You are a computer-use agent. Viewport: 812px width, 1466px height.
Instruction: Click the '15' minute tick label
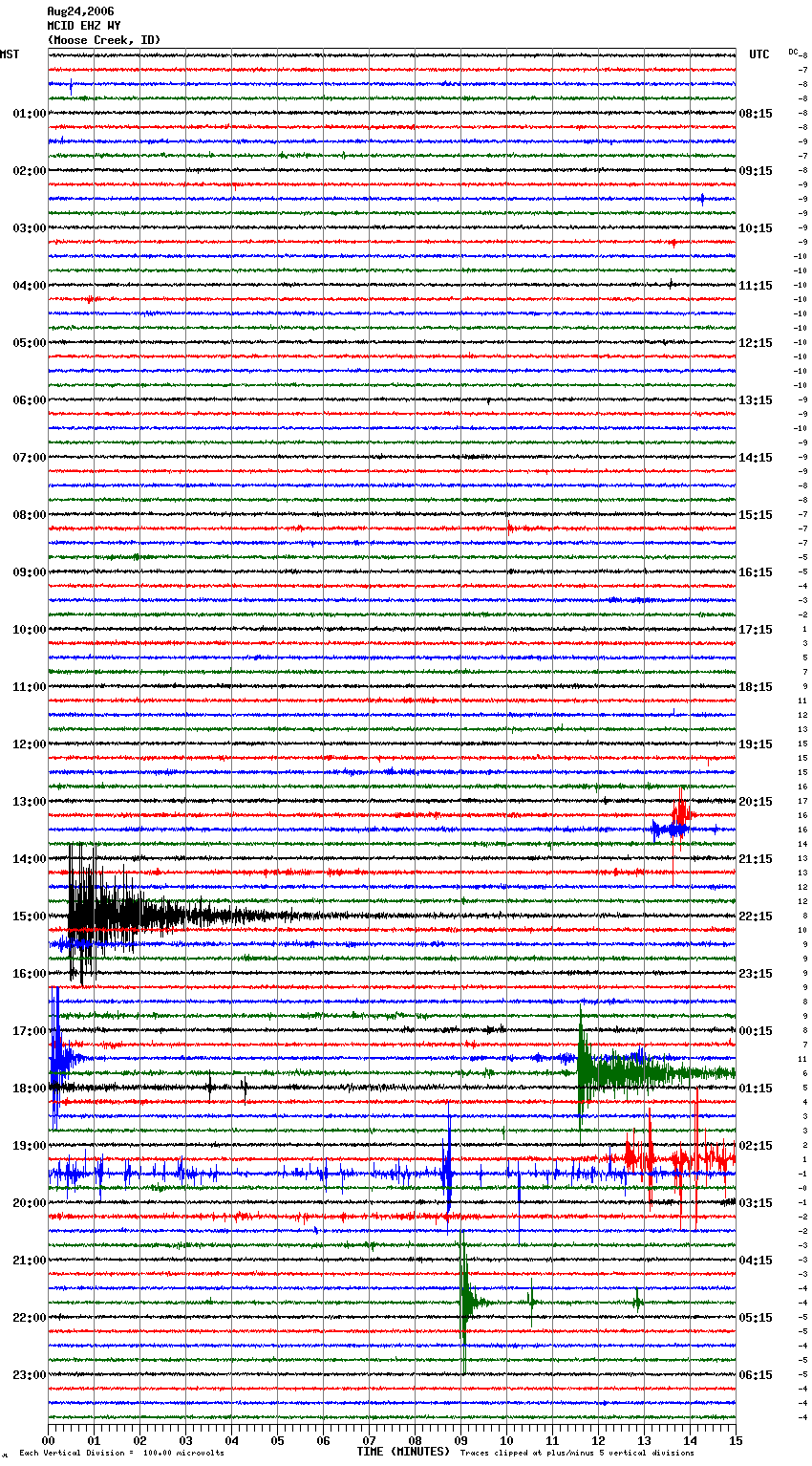click(x=736, y=1440)
